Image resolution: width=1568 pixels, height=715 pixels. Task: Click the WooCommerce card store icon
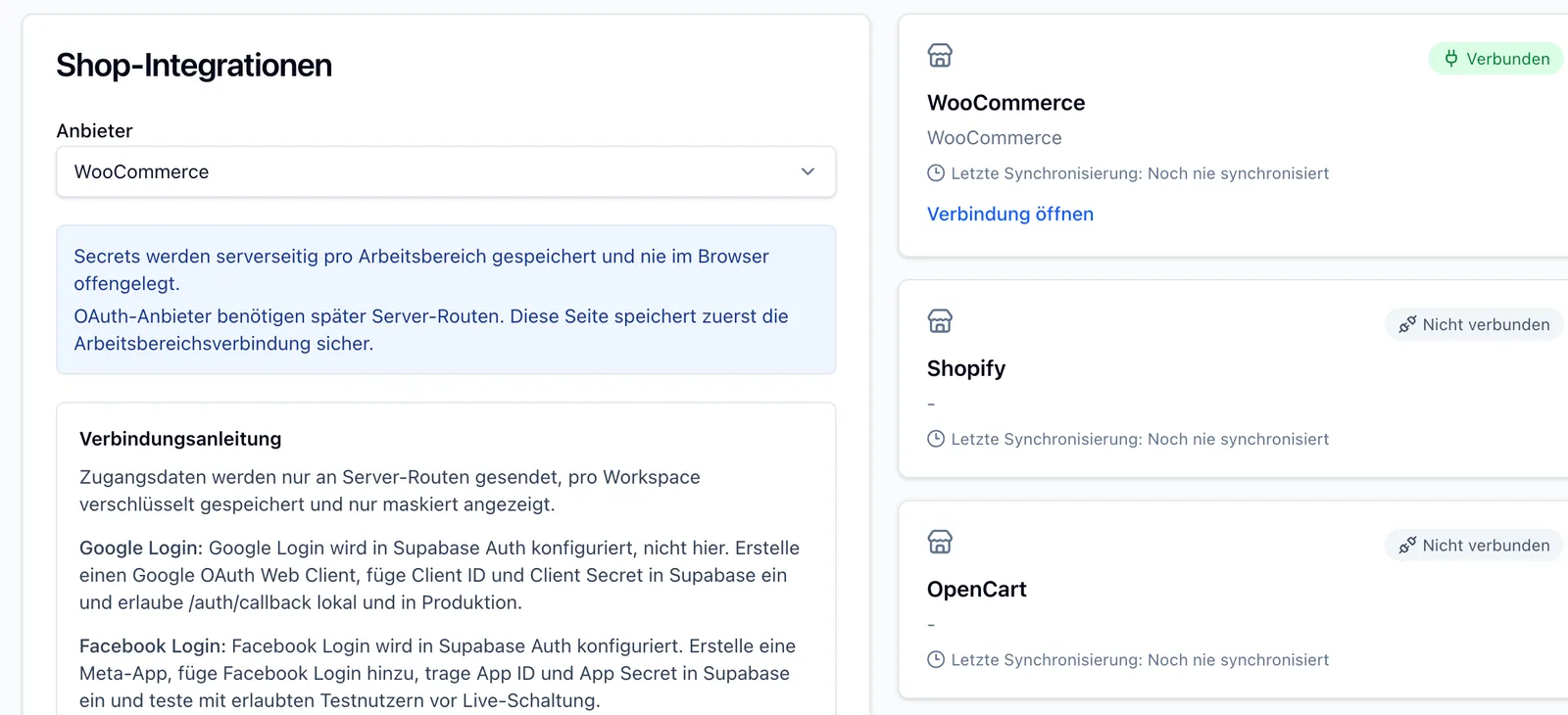[940, 56]
